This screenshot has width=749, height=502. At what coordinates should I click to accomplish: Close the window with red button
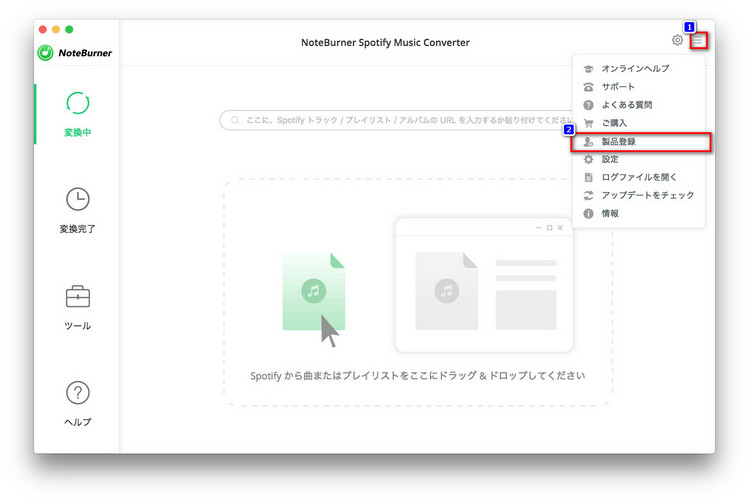click(43, 30)
